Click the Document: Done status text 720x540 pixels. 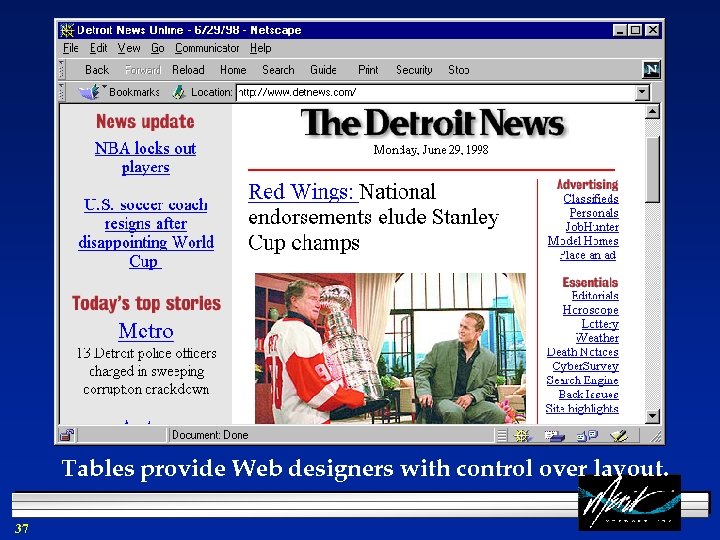(x=210, y=435)
